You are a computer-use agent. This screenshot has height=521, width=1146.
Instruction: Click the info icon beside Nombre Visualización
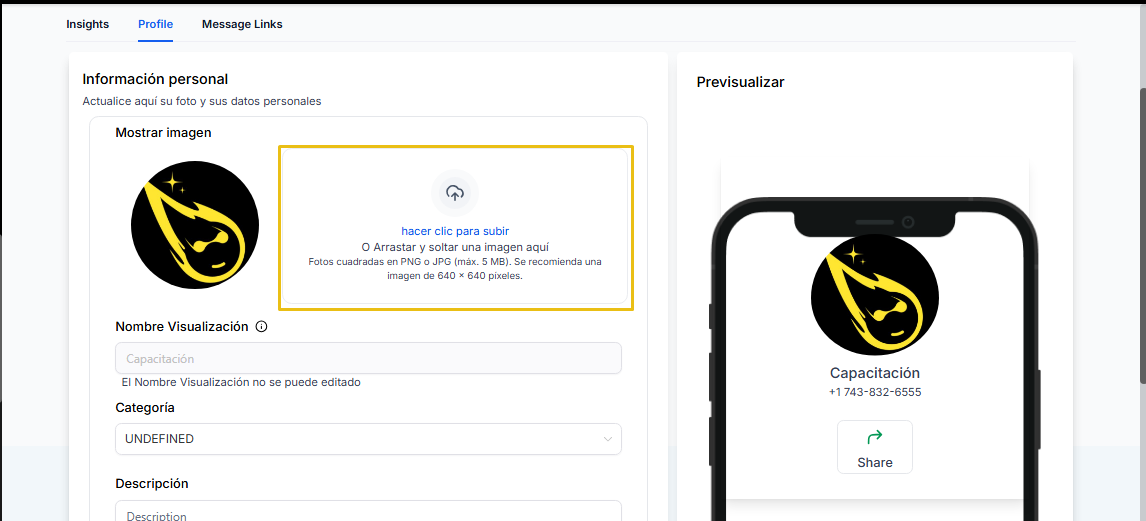(262, 327)
